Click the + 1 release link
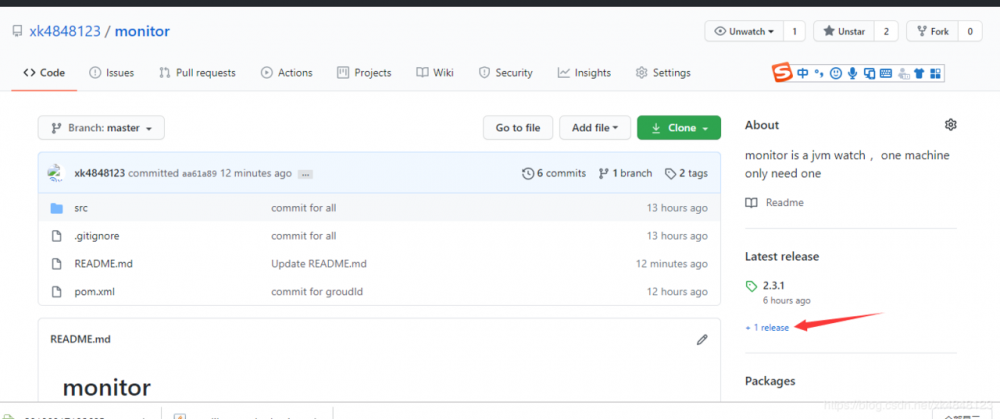Viewport: 1000px width, 419px height. click(767, 327)
